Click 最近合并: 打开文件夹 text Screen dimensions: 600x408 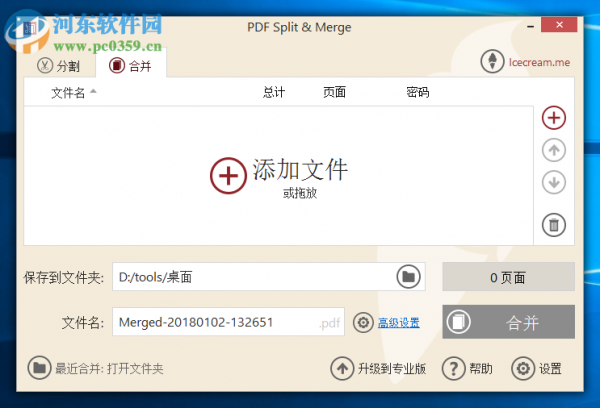click(109, 369)
